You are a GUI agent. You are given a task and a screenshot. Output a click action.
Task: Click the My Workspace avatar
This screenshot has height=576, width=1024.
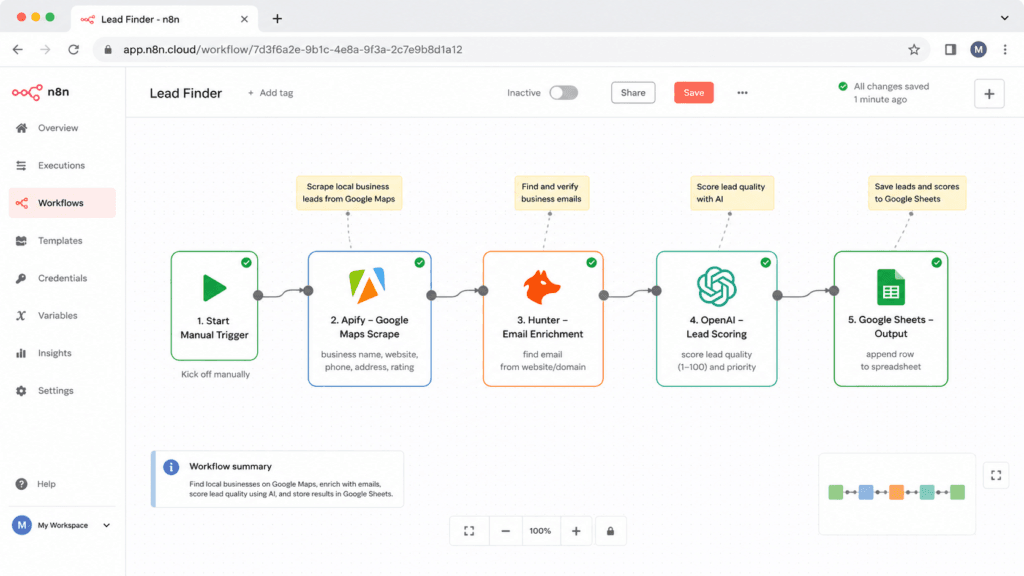(x=22, y=525)
